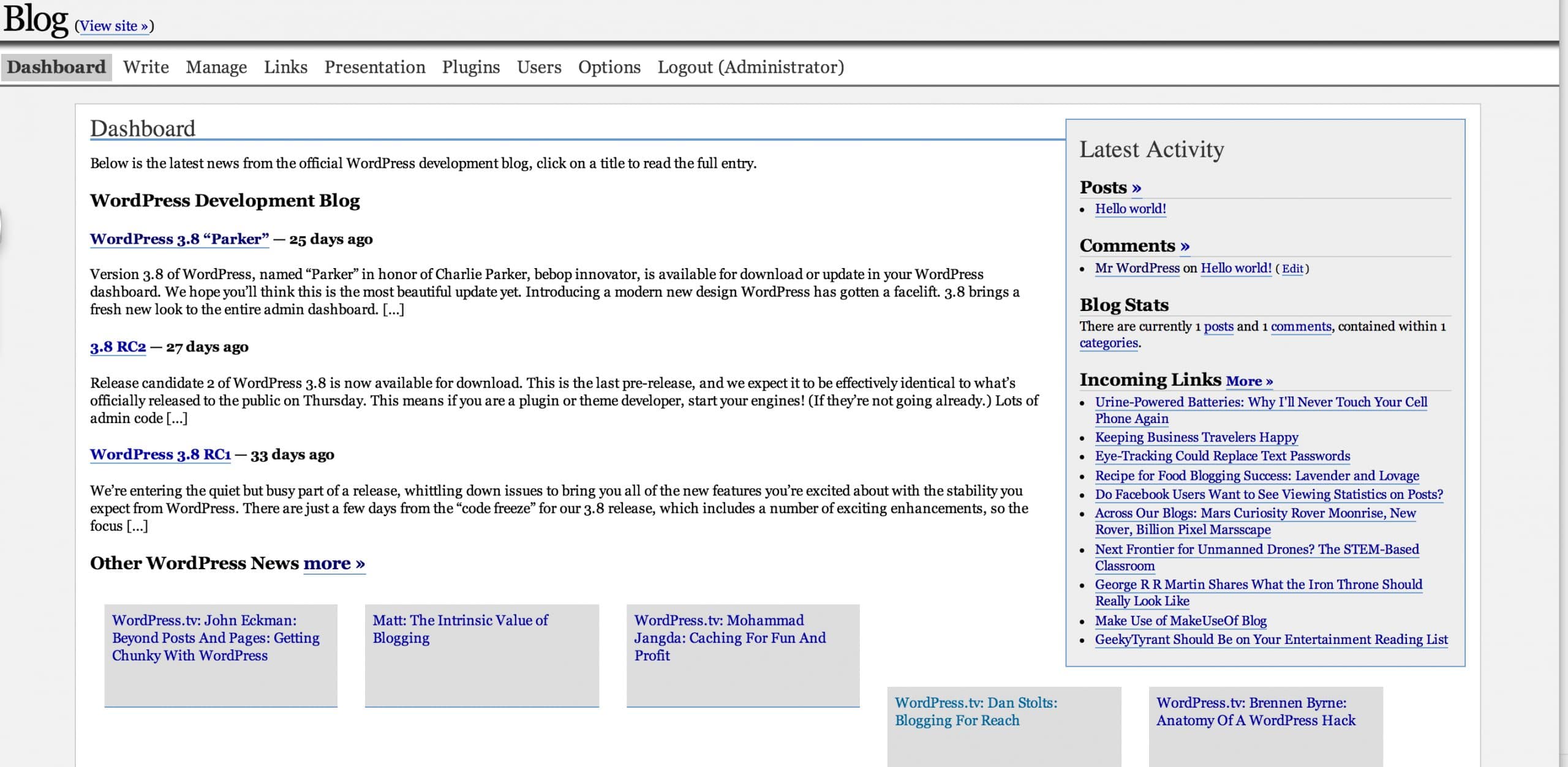Open Across Our Blogs: Mars Curiosity Rover link

pyautogui.click(x=1256, y=521)
